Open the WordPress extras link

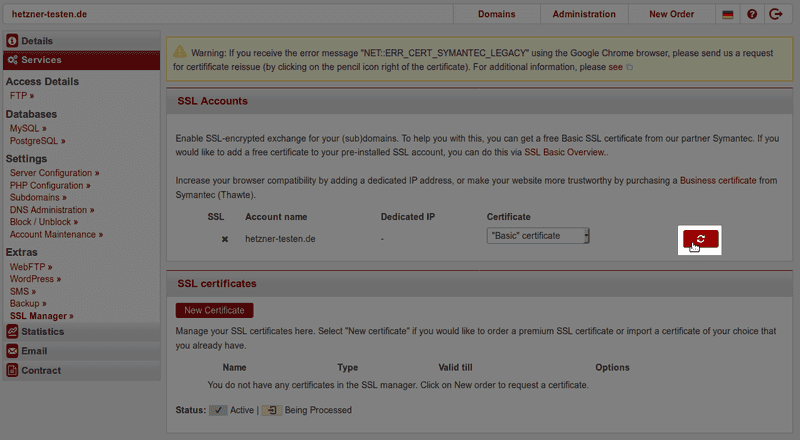35,279
